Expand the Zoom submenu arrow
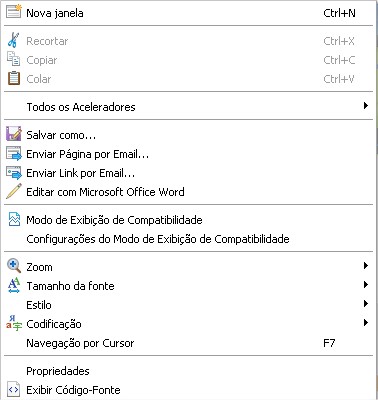Viewport: 378px width, 400px height. coord(366,266)
